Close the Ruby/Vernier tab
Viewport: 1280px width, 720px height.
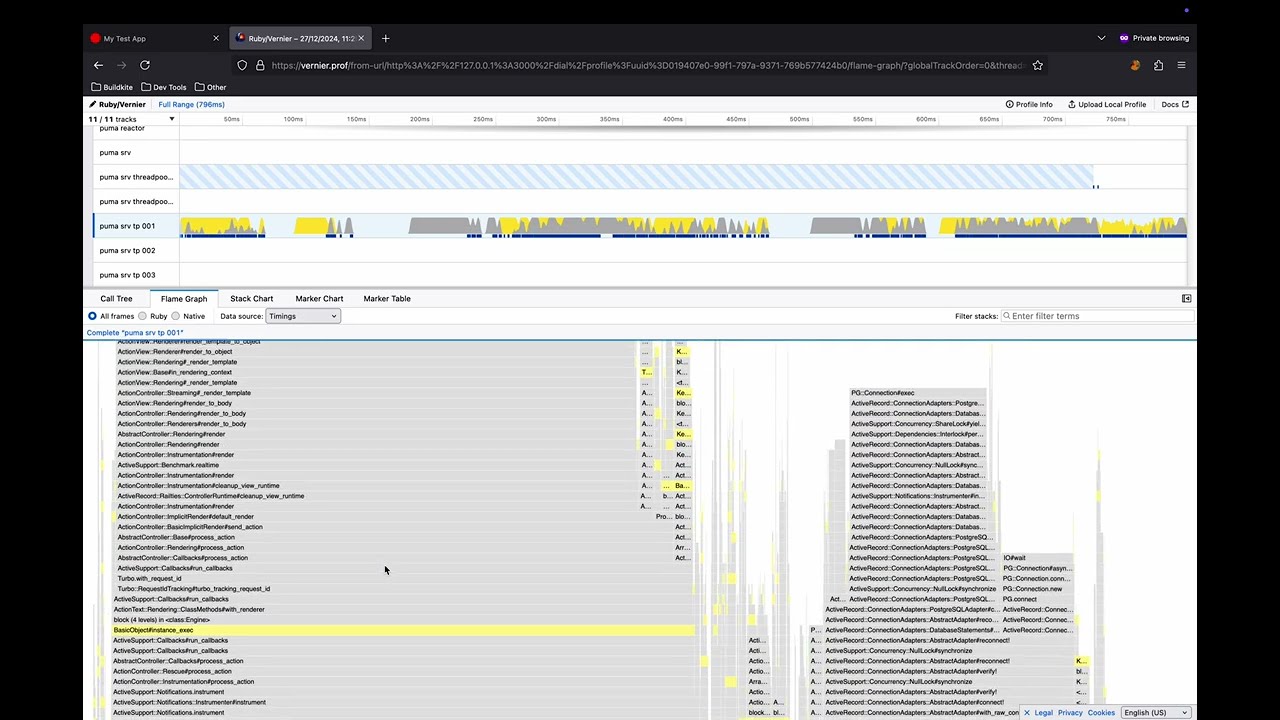(363, 38)
